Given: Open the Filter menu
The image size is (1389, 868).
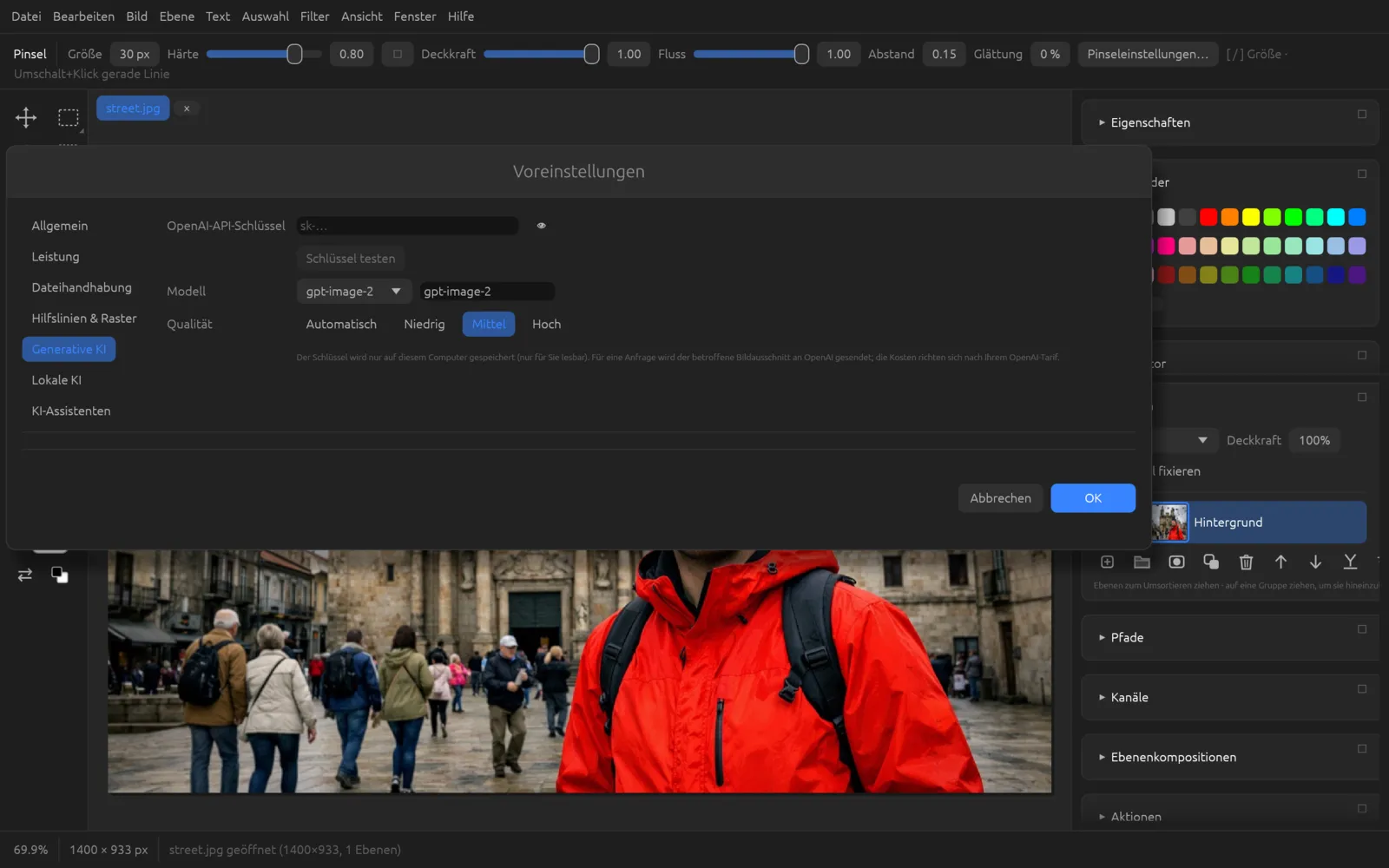Looking at the screenshot, I should tap(314, 16).
